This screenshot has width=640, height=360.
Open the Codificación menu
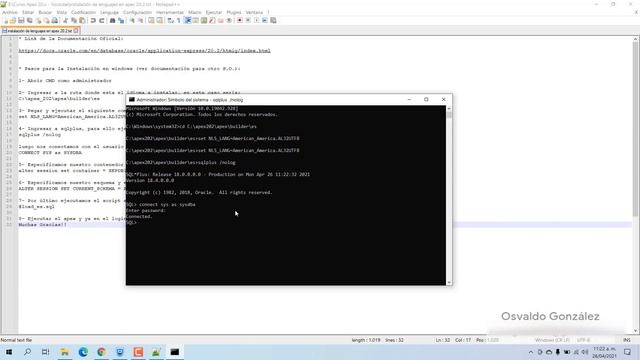[x=83, y=12]
